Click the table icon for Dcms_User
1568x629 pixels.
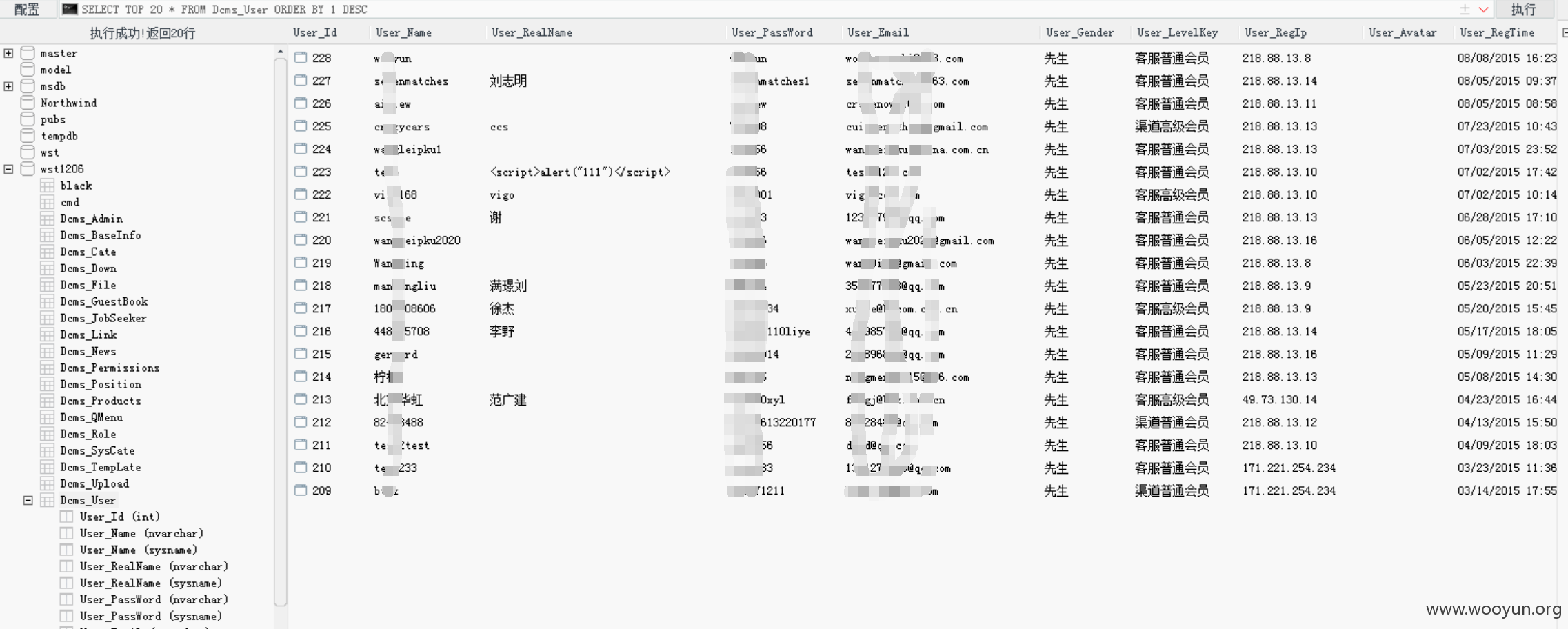tap(48, 500)
